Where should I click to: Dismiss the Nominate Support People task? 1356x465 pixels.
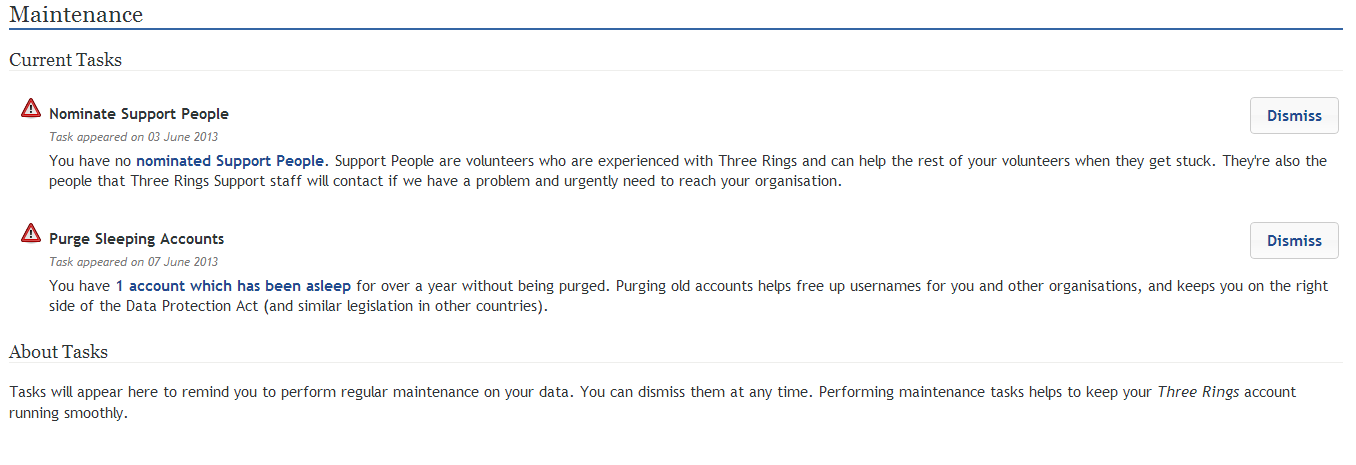point(1294,115)
